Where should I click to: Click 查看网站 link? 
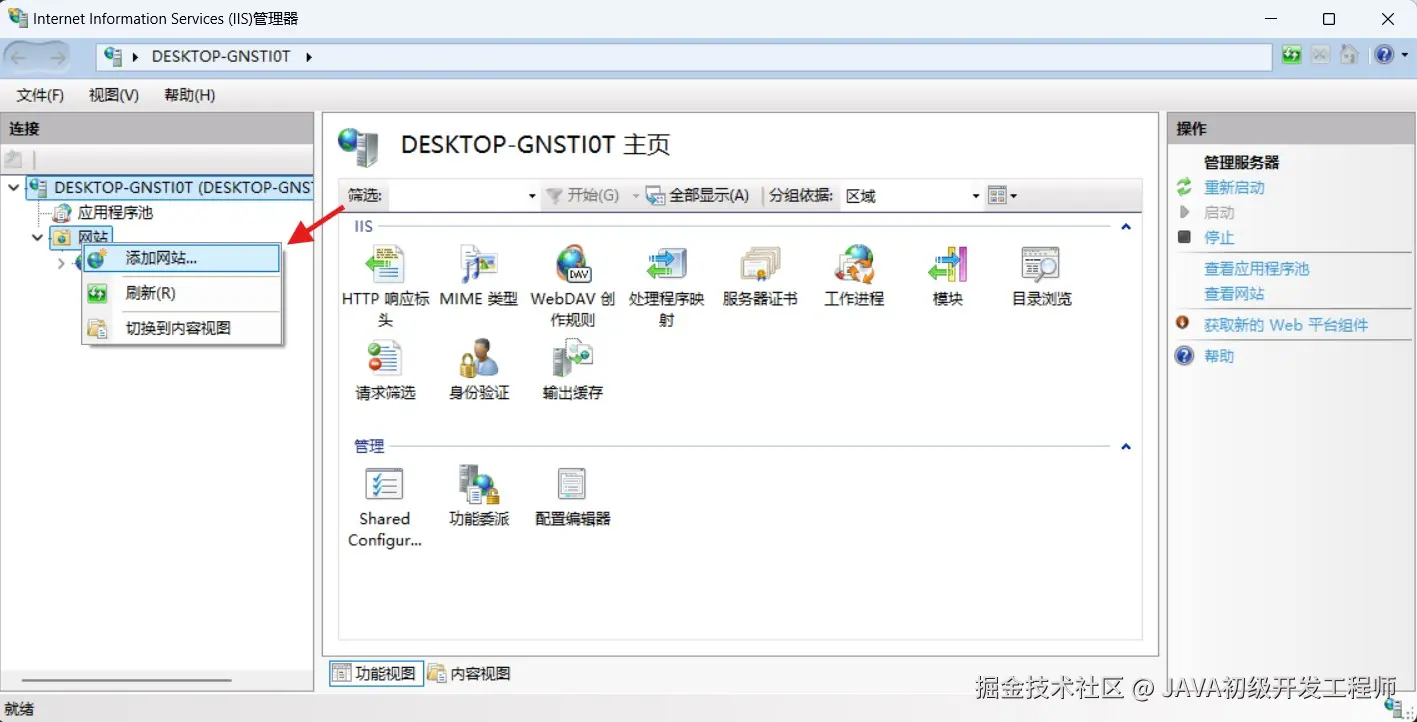click(1234, 294)
